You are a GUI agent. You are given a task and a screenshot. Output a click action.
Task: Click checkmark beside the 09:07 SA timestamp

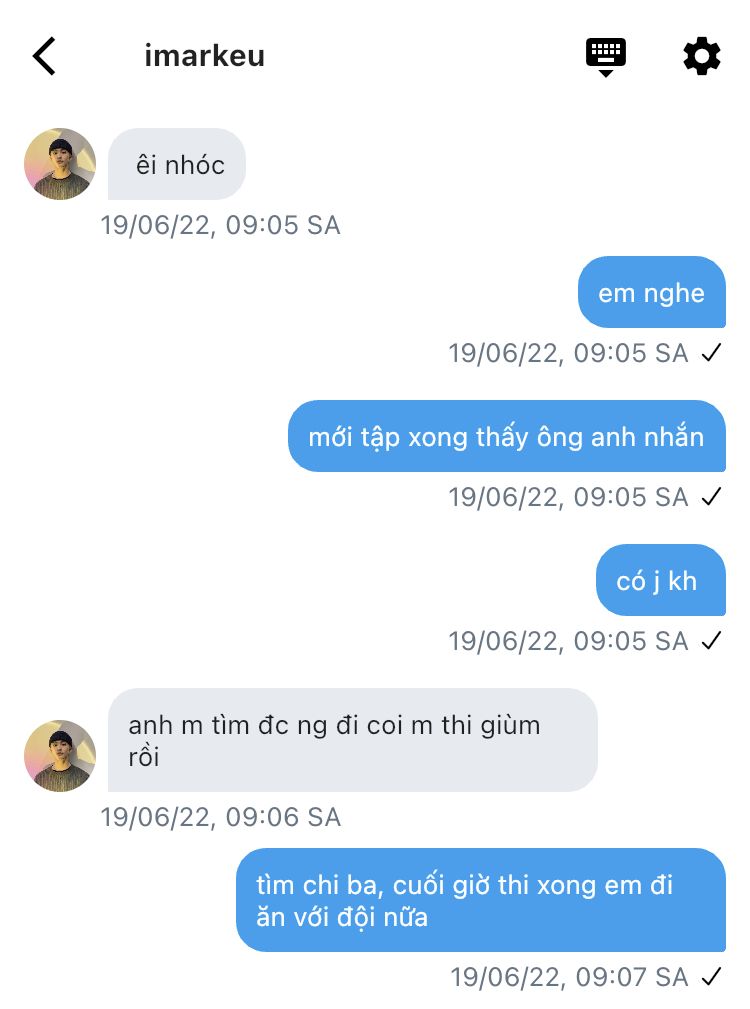tap(711, 977)
